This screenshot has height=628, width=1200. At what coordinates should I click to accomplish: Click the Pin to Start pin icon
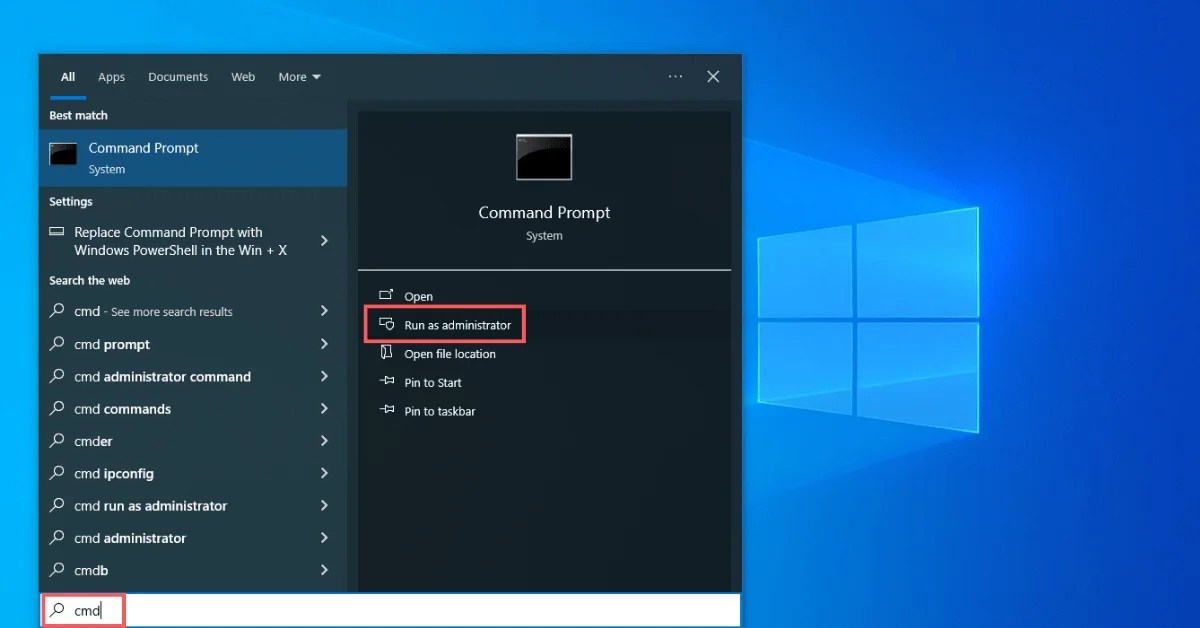(386, 382)
